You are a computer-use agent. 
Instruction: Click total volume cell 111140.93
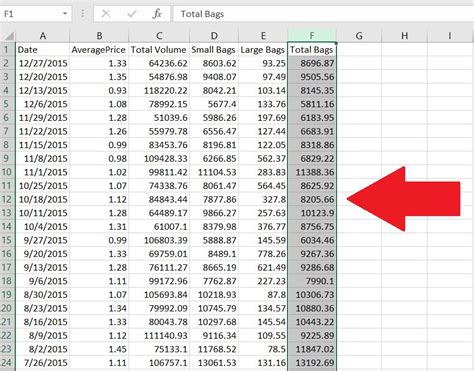coord(159,335)
